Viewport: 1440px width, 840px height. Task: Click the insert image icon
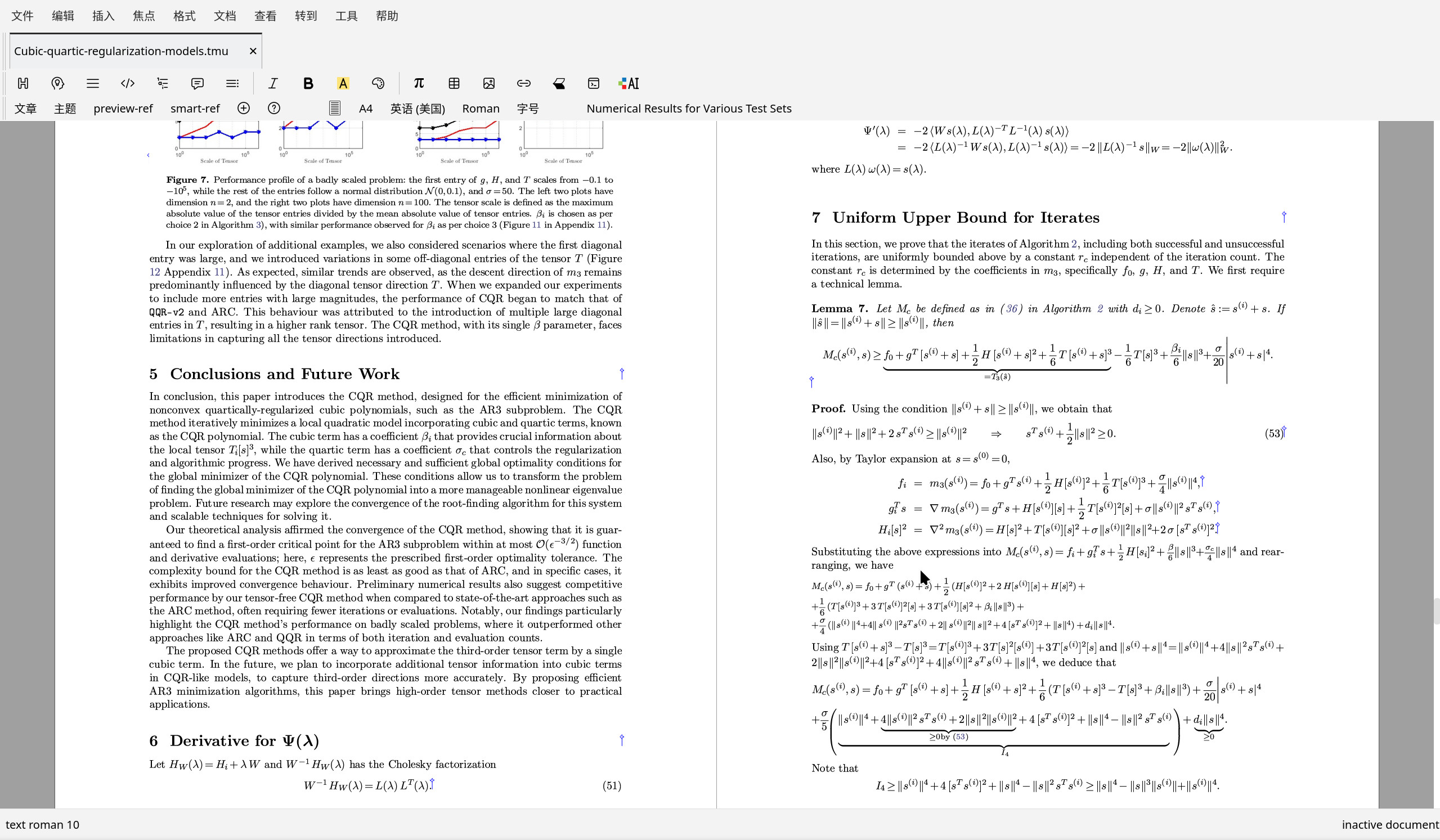coord(488,83)
